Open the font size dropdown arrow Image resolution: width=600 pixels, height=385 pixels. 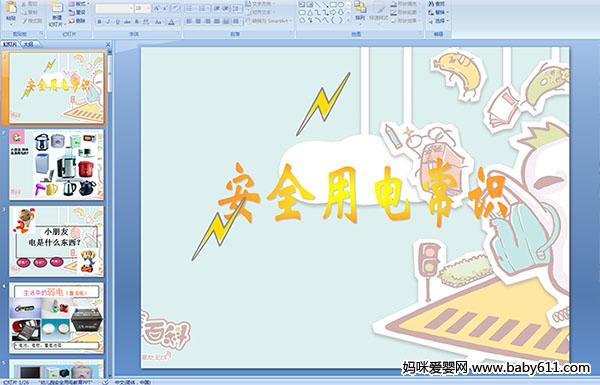coord(148,8)
